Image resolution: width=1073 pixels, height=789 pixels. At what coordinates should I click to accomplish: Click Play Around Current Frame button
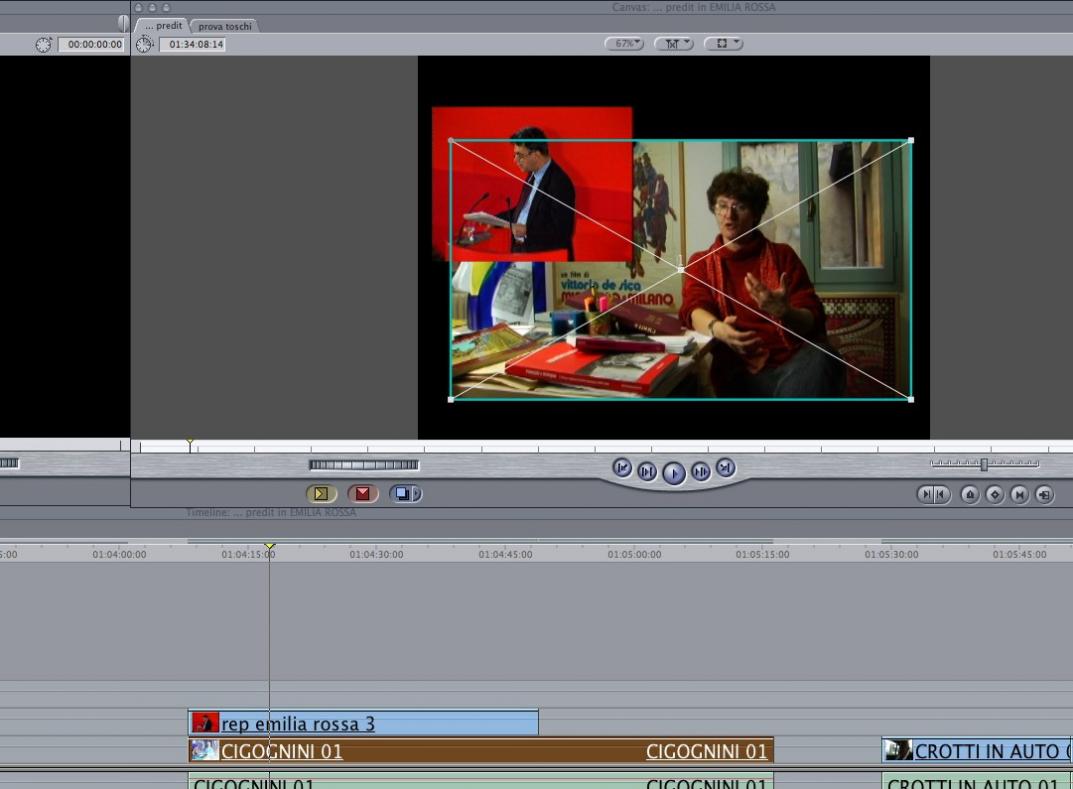point(701,471)
